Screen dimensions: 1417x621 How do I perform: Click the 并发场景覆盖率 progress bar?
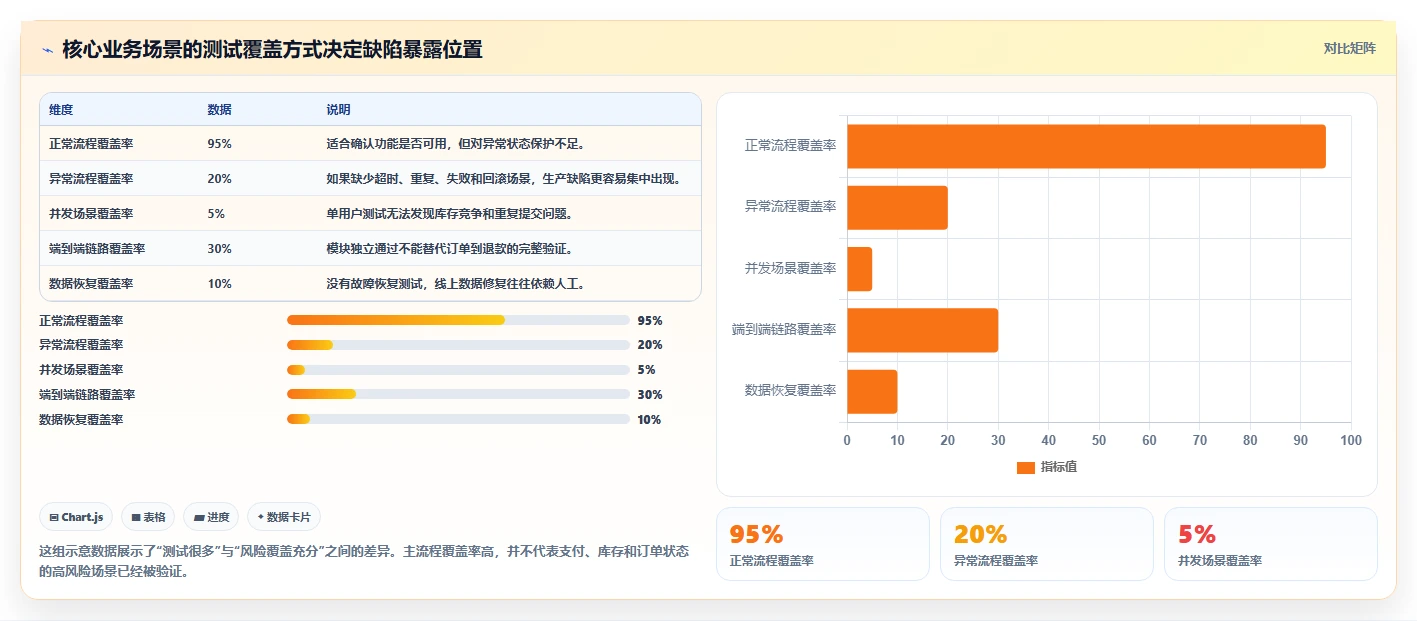tap(458, 370)
